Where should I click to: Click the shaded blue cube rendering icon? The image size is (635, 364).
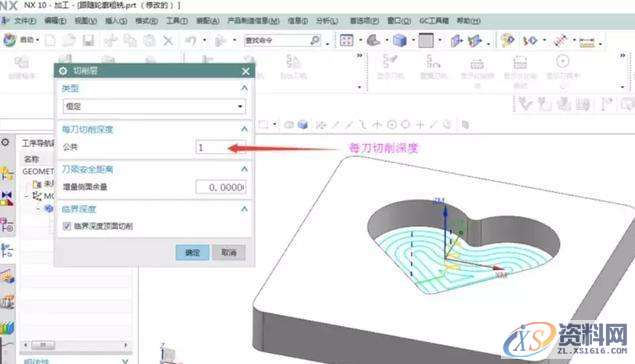[400, 40]
